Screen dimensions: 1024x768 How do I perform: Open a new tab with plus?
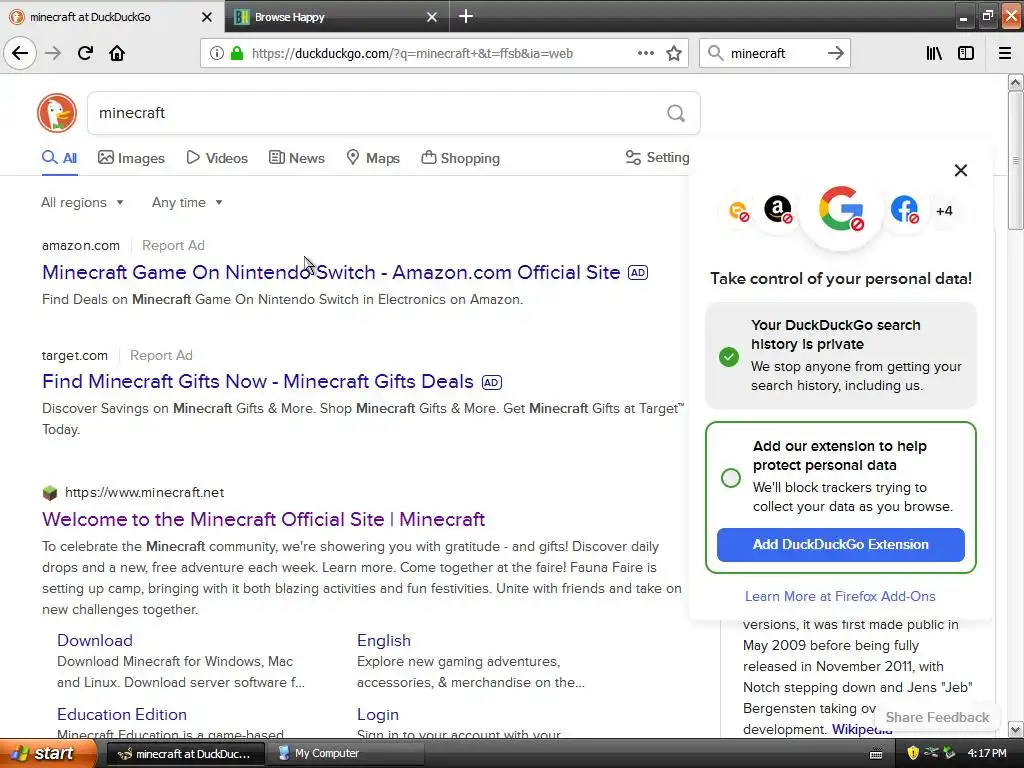pyautogui.click(x=466, y=16)
